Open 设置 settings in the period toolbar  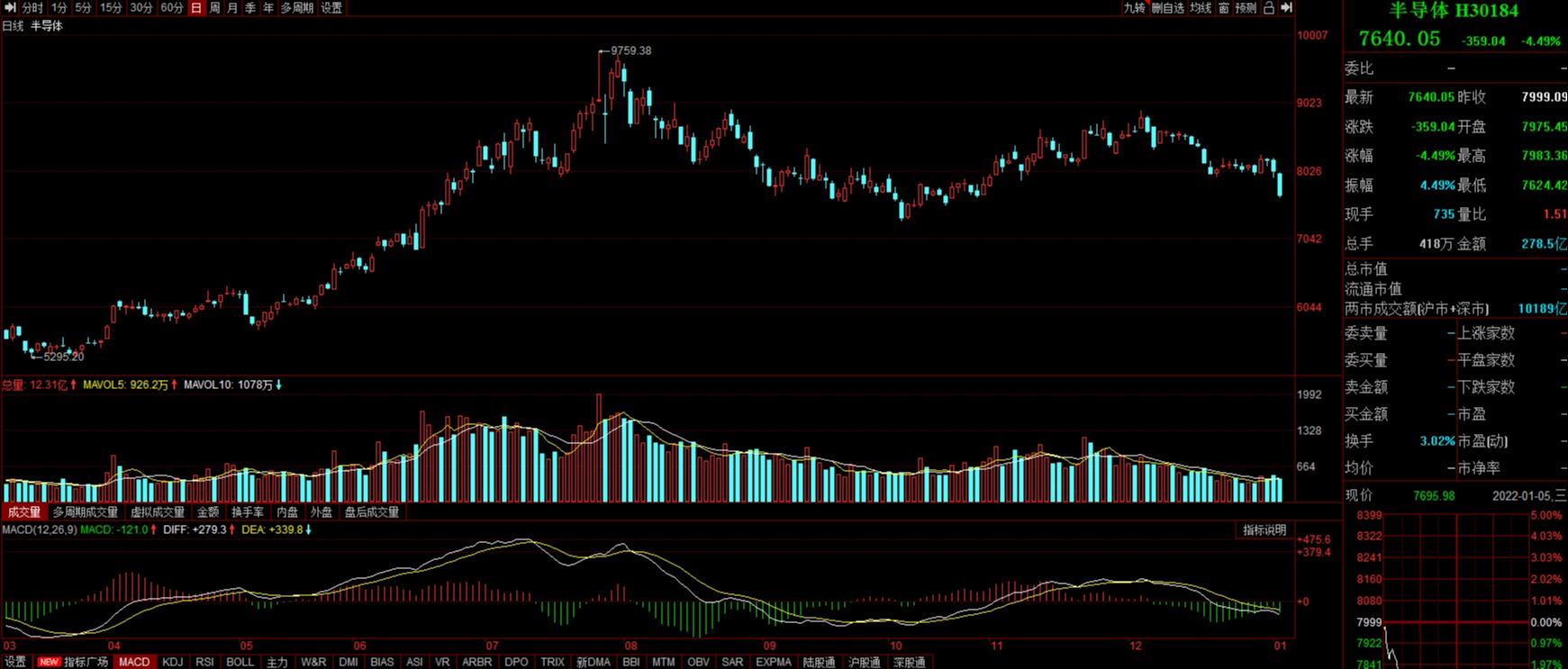[x=331, y=7]
